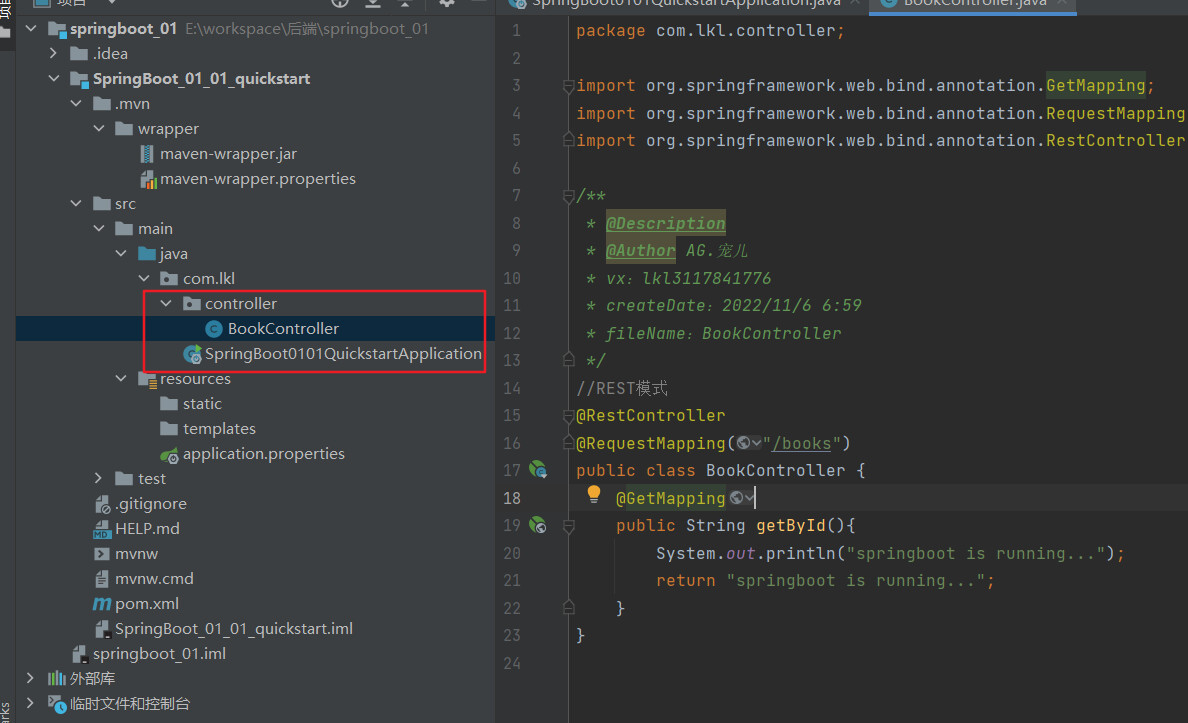Click the BookController class icon
The image size is (1188, 723).
click(x=214, y=329)
